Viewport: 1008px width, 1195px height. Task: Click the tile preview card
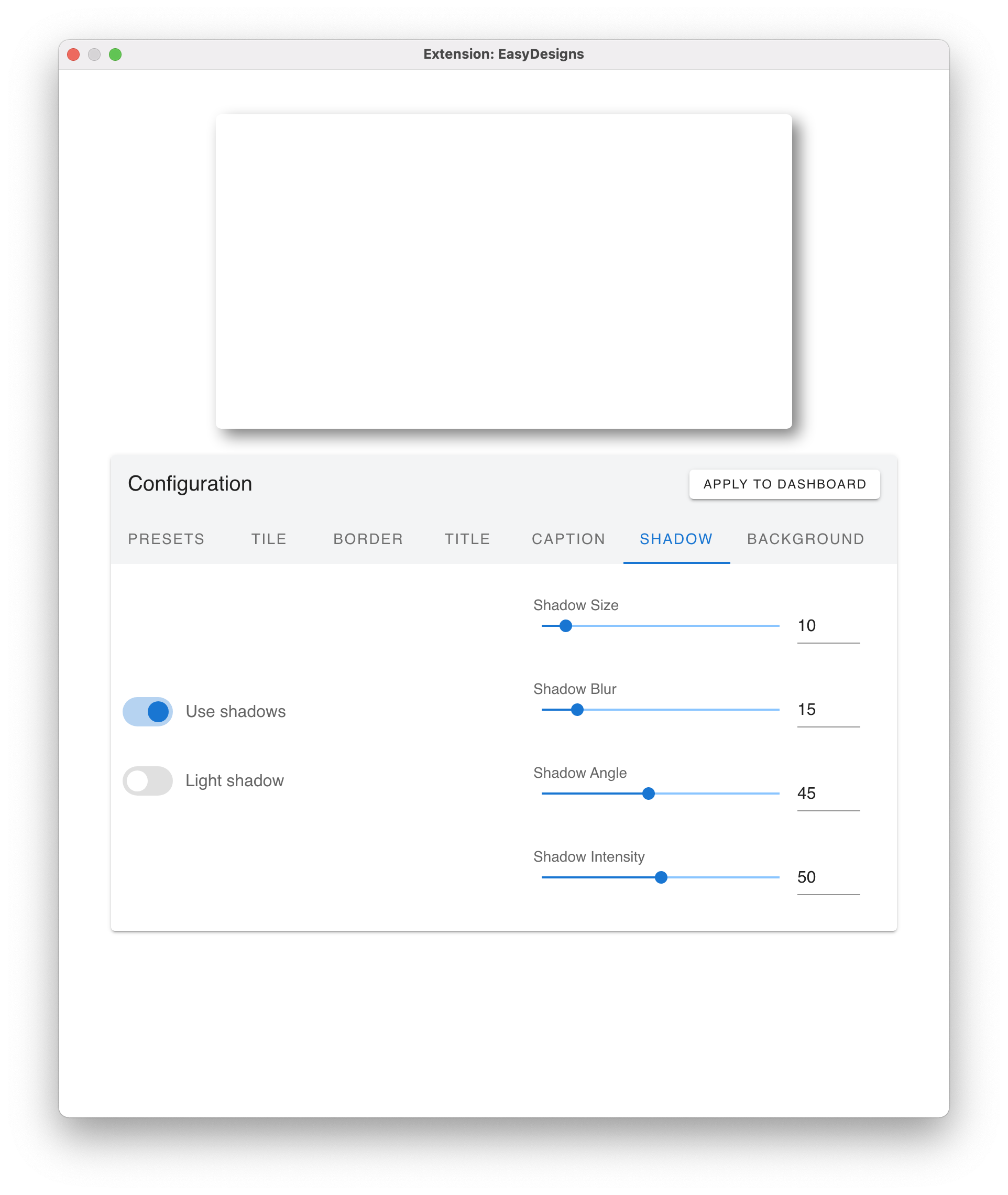(x=503, y=271)
